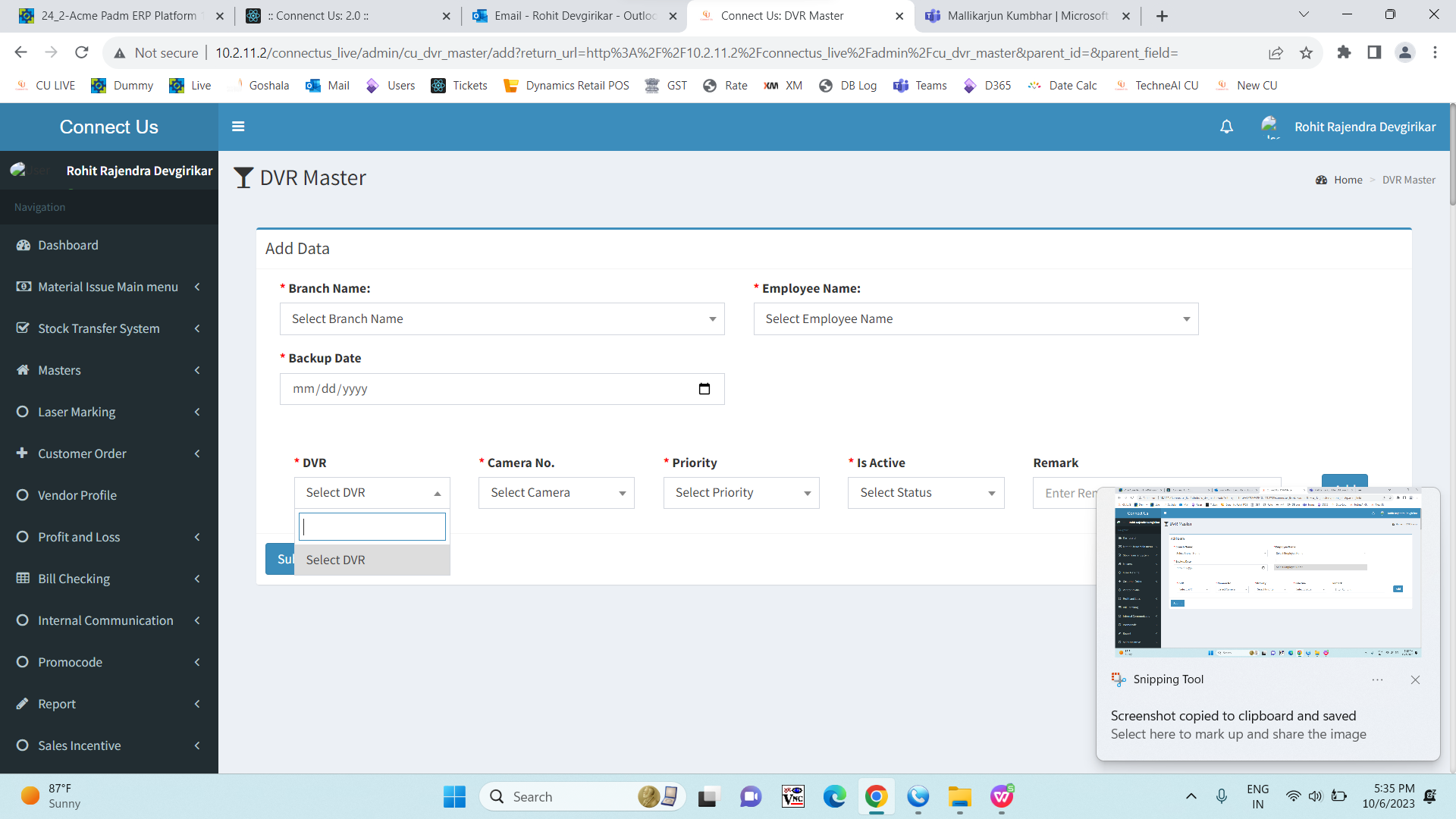Click the microphone tray icon
This screenshot has height=819, width=1456.
click(x=1221, y=796)
